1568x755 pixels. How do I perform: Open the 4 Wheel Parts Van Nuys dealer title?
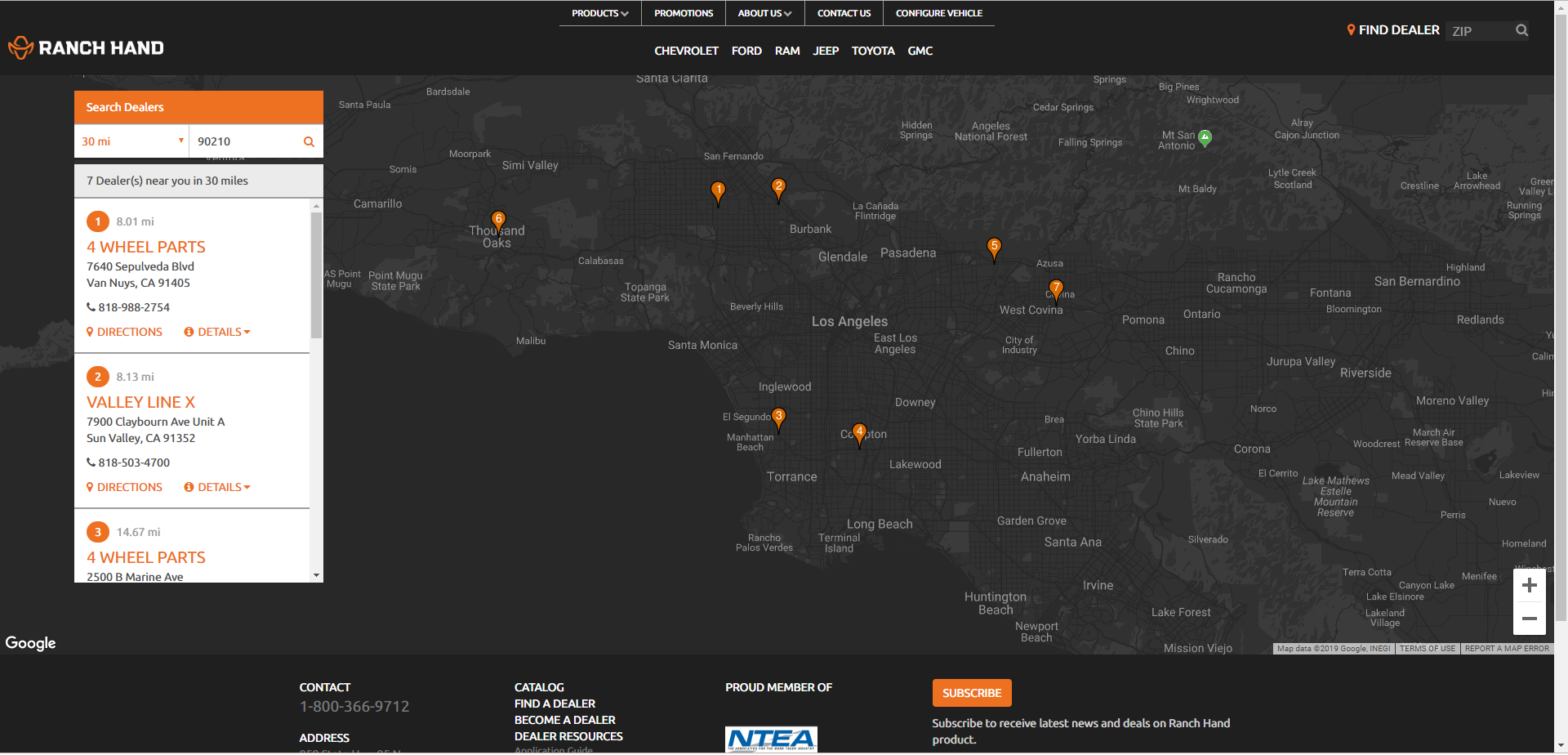point(146,247)
